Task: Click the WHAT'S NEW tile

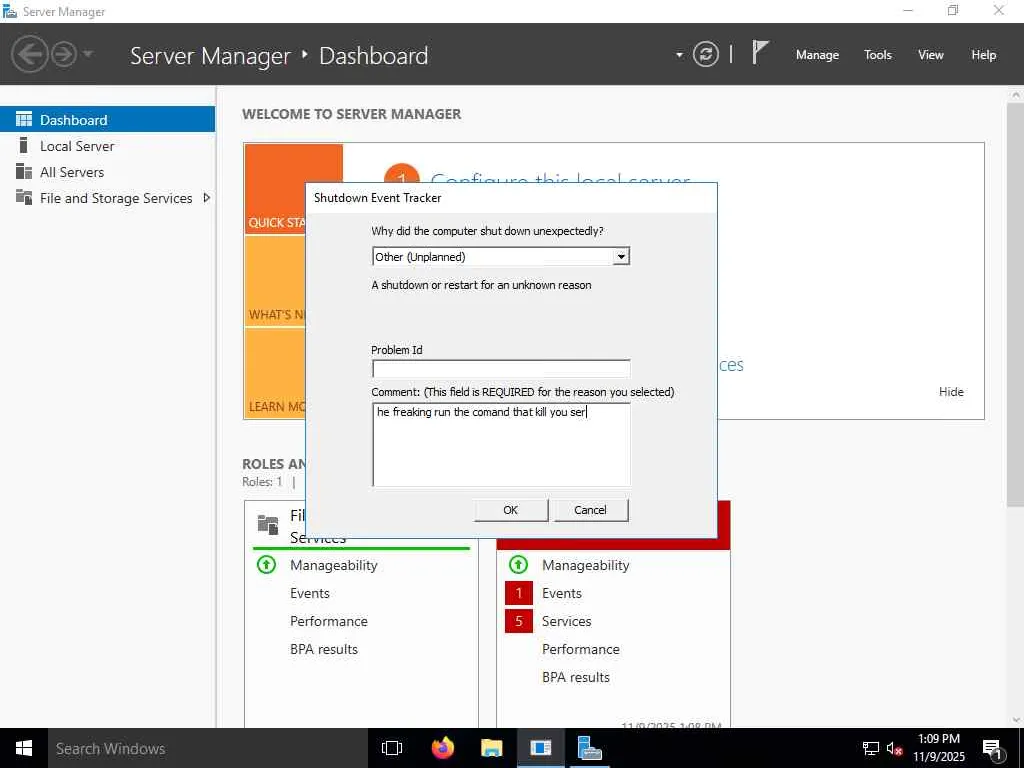Action: (275, 281)
